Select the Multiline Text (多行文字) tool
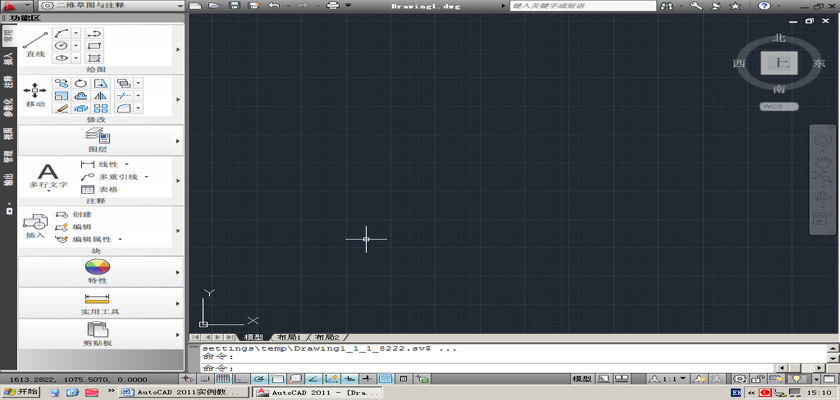 click(x=48, y=177)
